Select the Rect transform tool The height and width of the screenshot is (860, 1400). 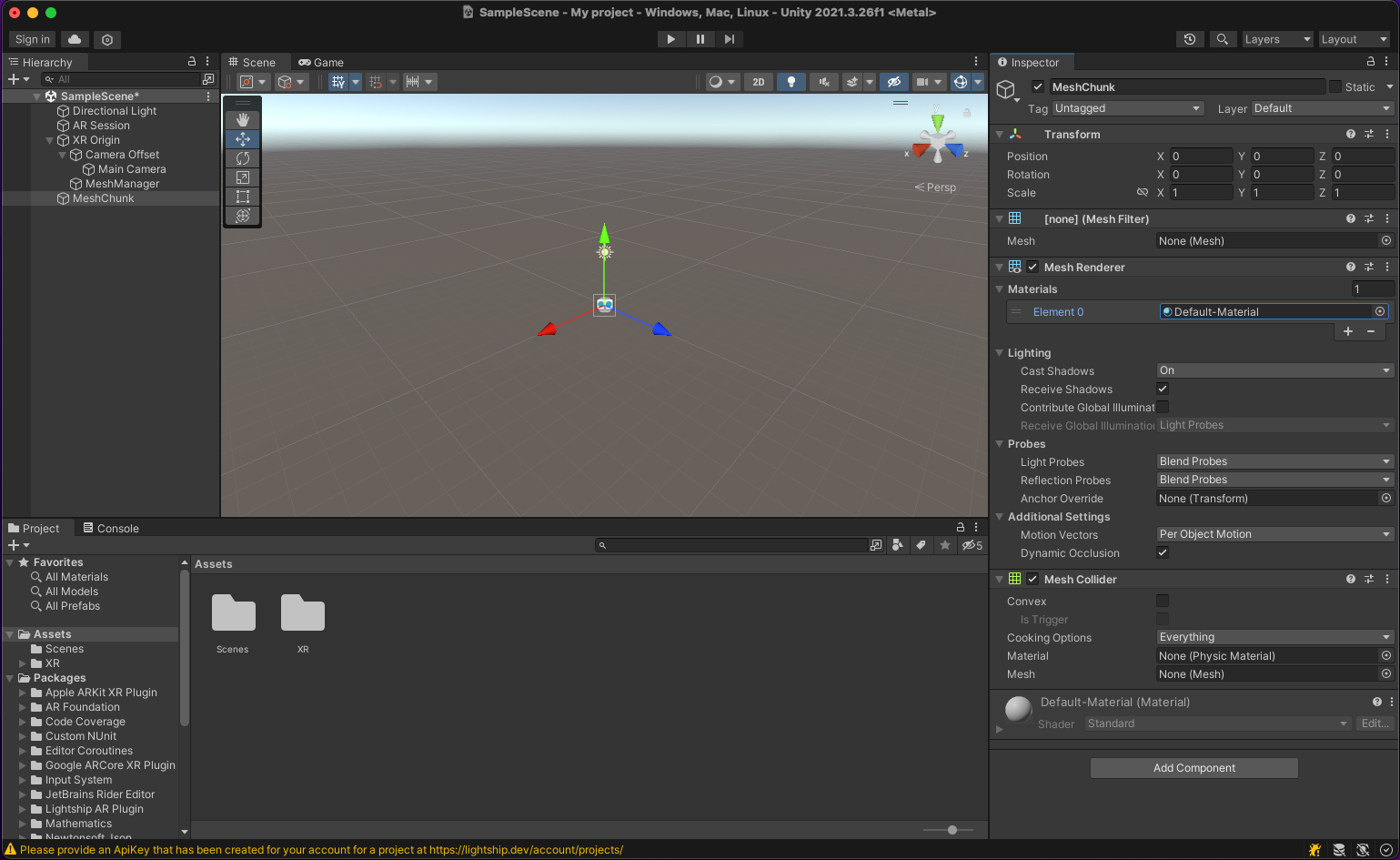pos(243,197)
